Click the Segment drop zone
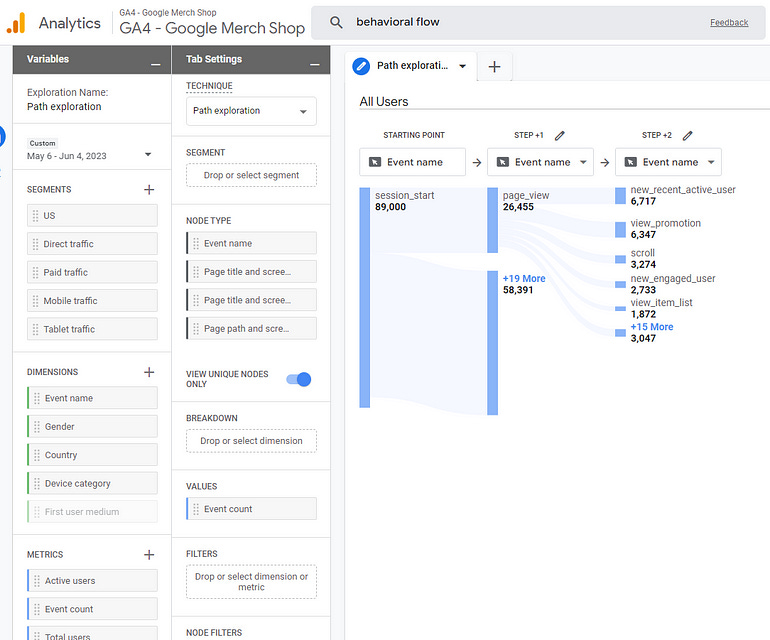The image size is (770, 640). click(251, 175)
